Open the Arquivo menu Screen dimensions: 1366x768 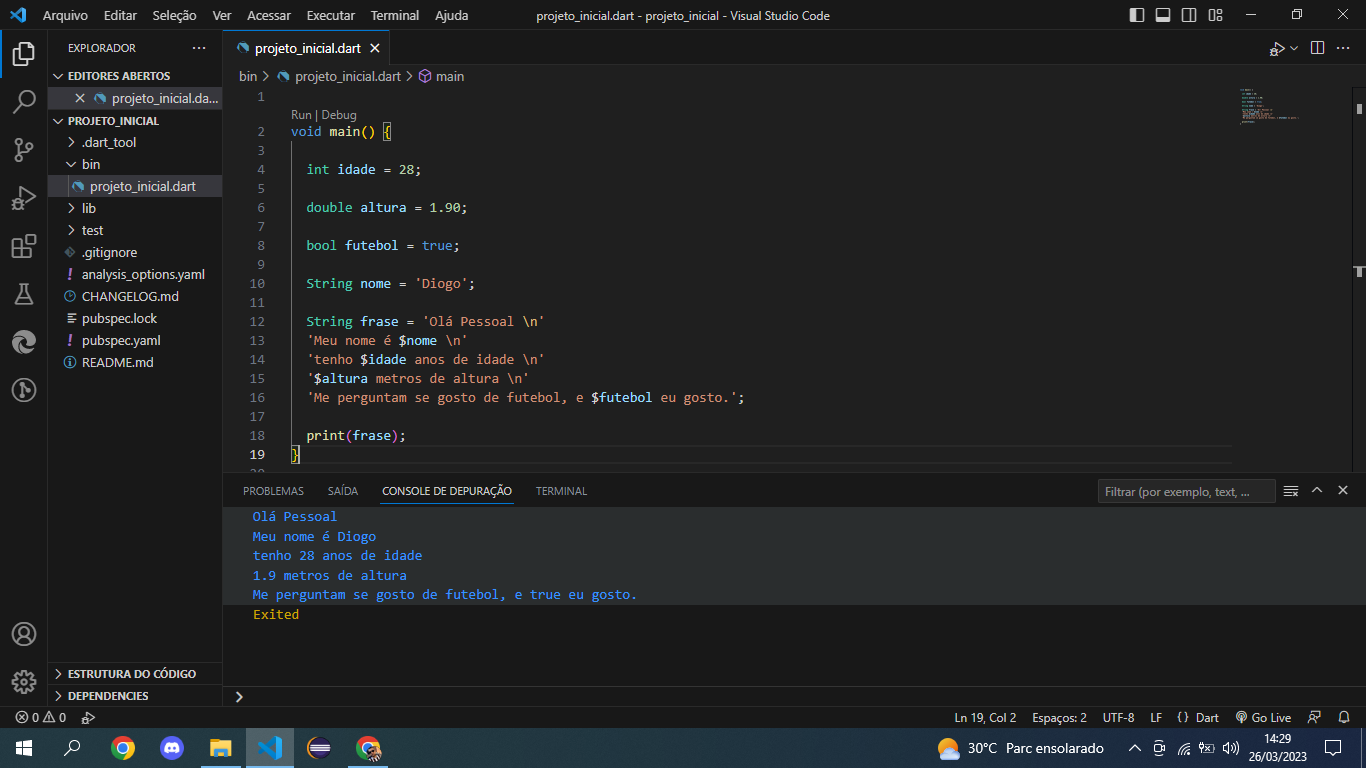[65, 15]
